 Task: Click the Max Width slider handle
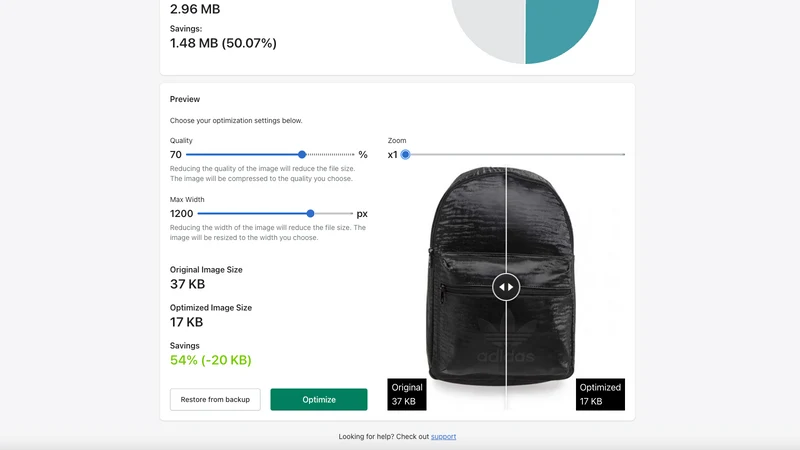tap(310, 214)
